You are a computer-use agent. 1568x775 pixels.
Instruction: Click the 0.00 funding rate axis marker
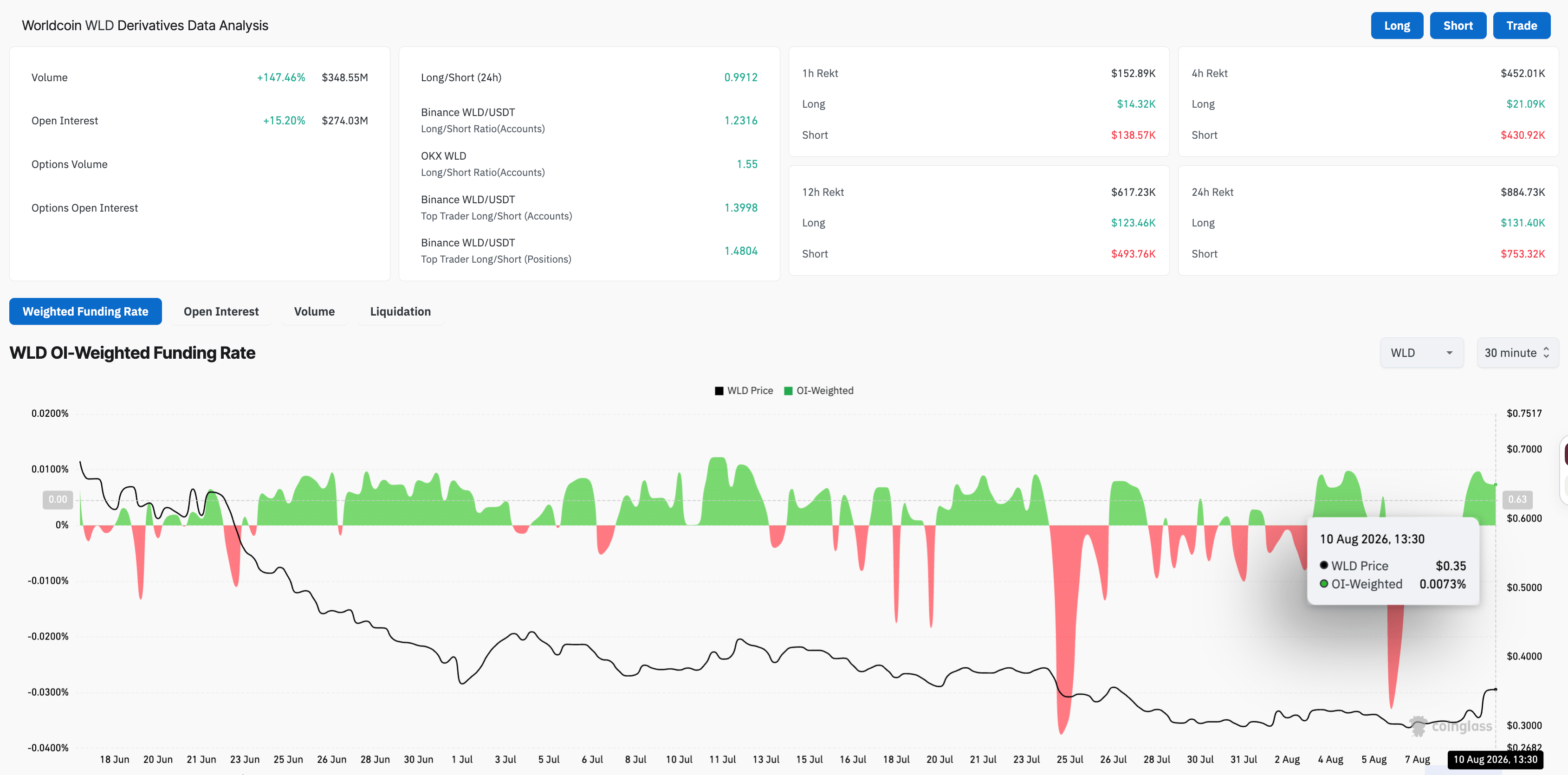point(58,499)
